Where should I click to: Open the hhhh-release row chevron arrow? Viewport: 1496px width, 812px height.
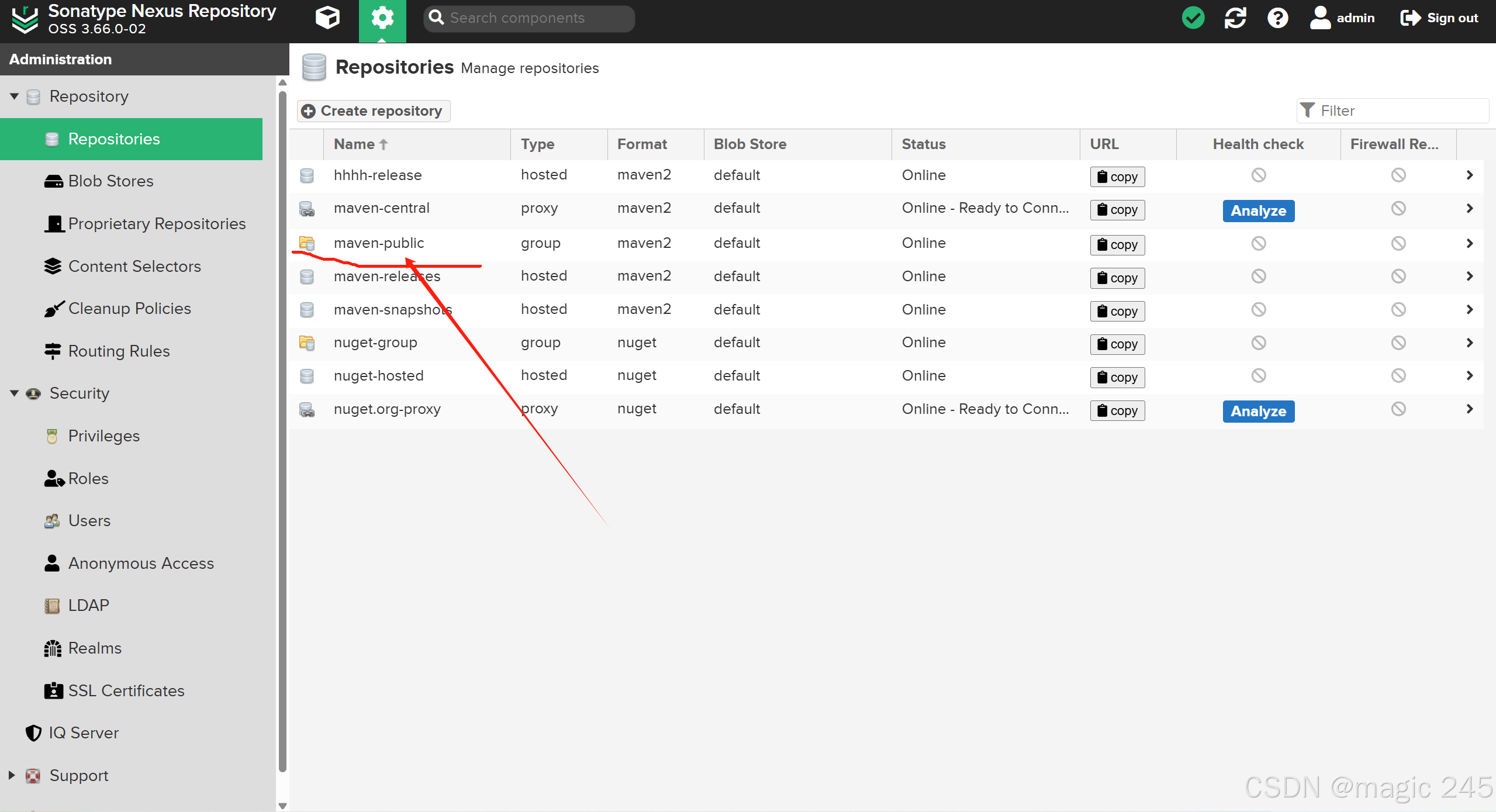1469,175
